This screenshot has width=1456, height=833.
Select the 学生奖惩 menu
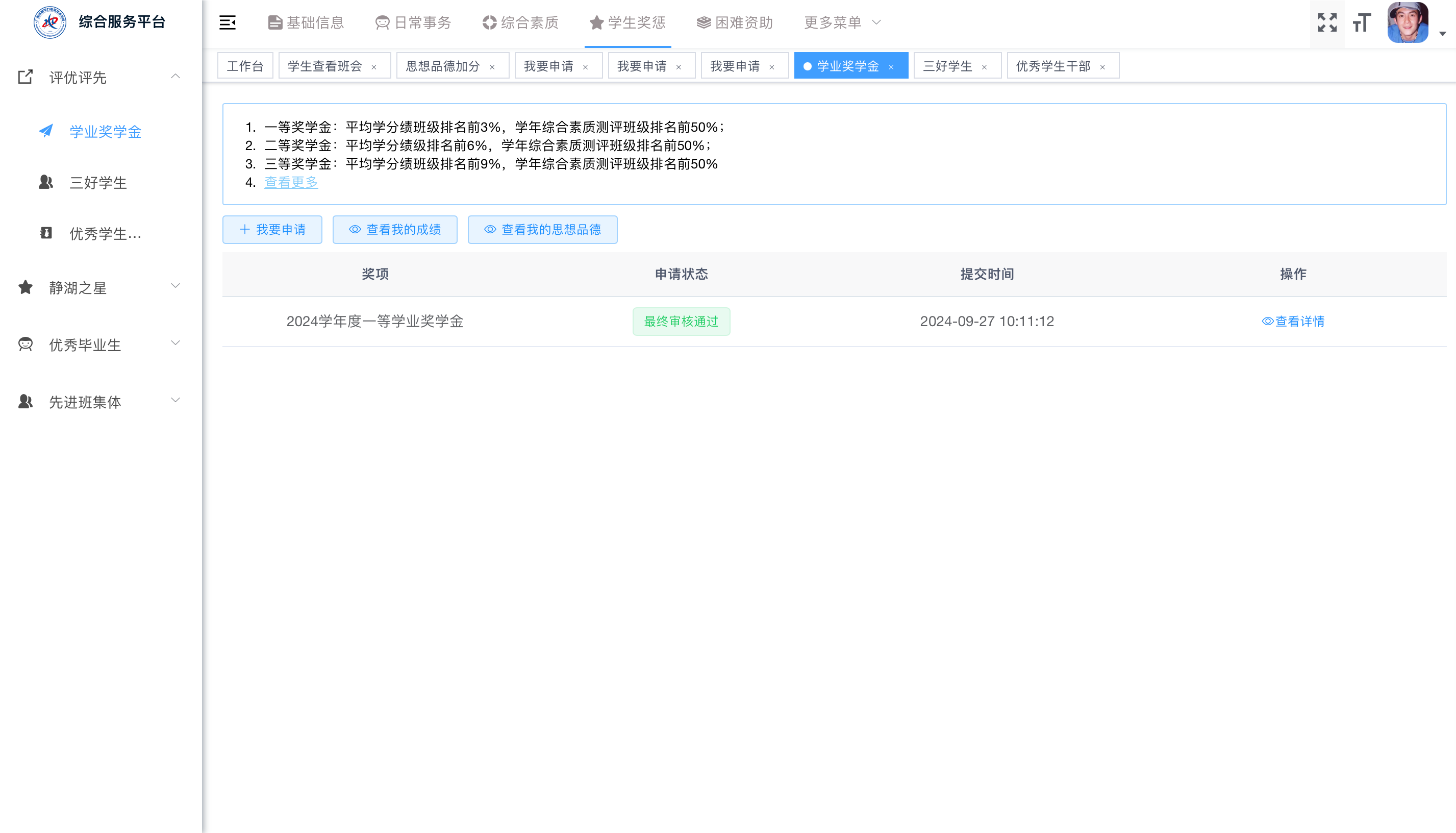[627, 23]
